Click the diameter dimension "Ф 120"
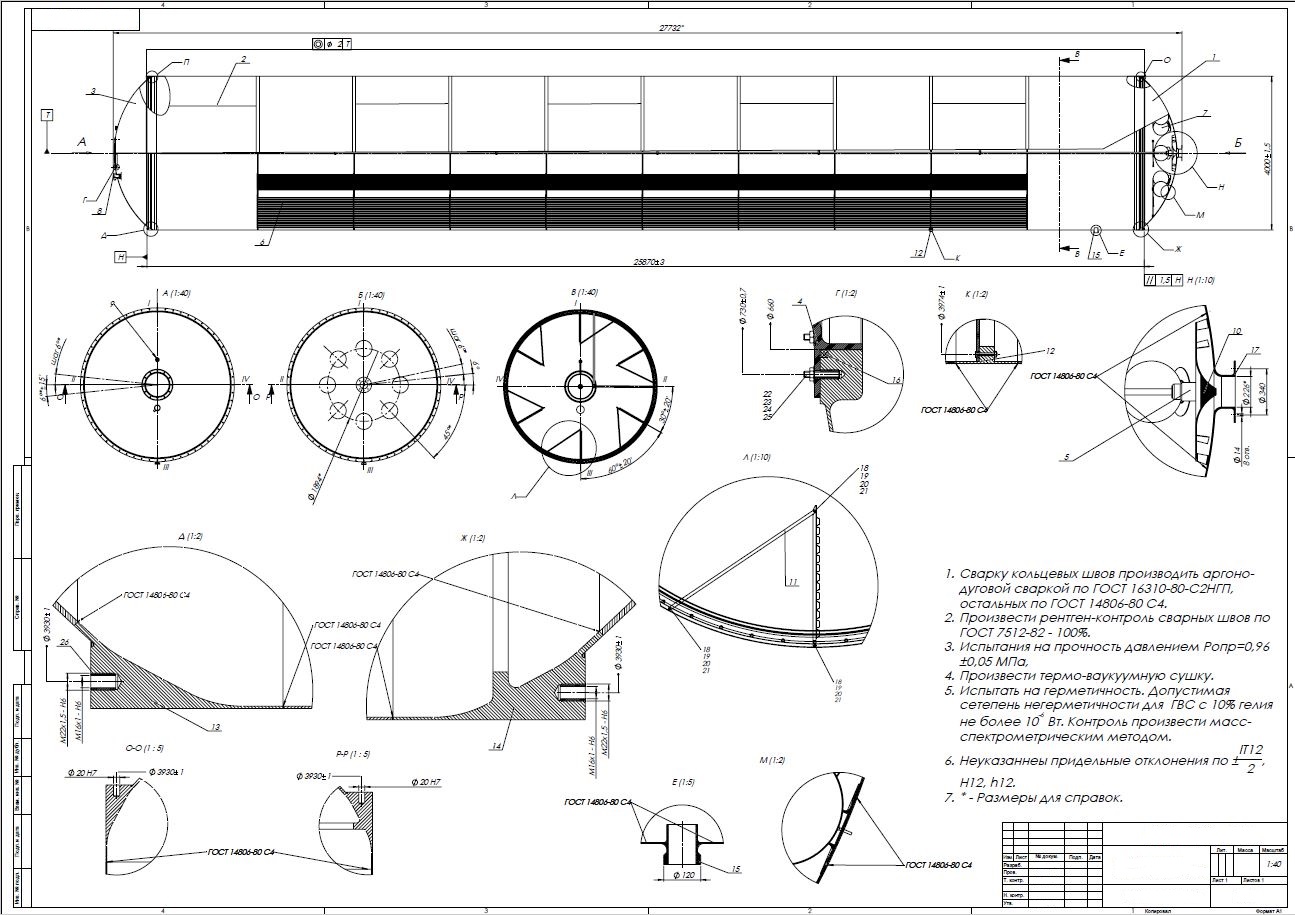This screenshot has height=915, width=1295. tap(684, 874)
